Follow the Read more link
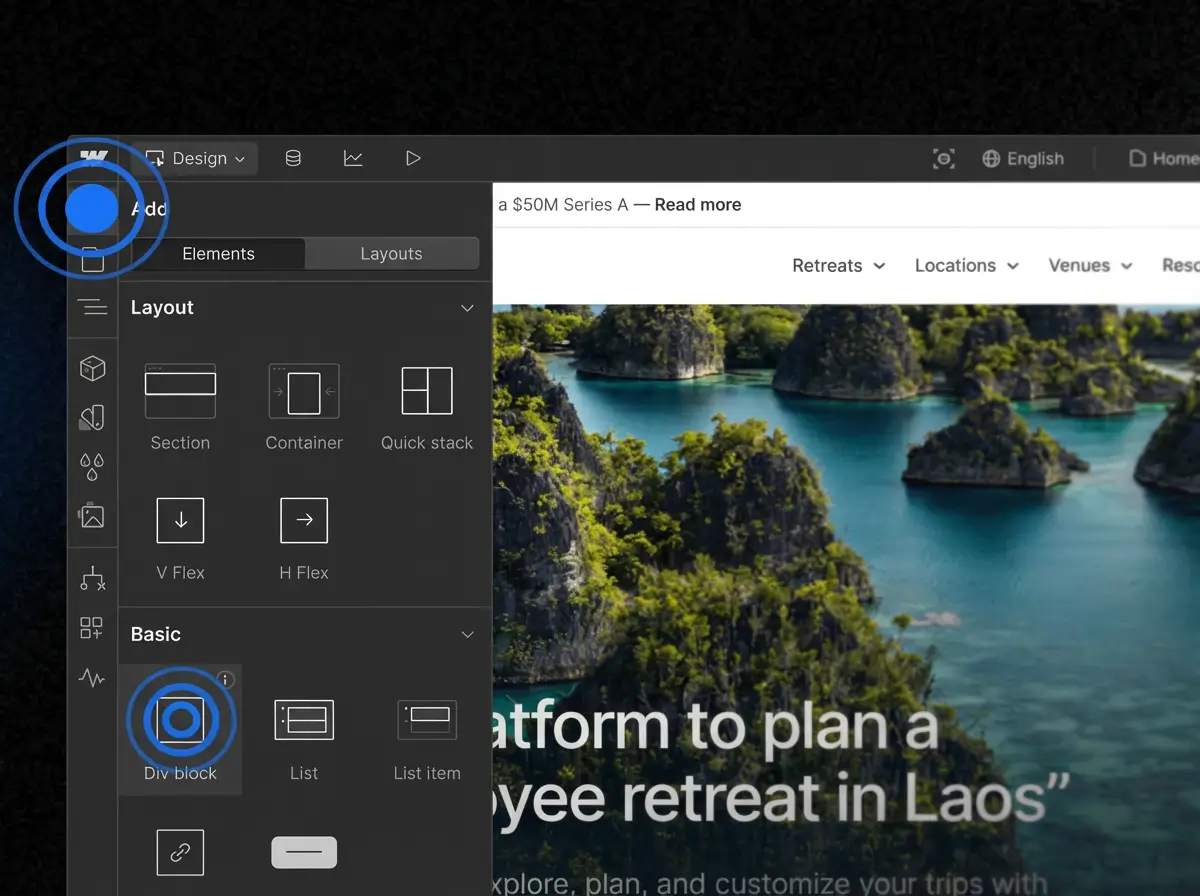 tap(698, 205)
